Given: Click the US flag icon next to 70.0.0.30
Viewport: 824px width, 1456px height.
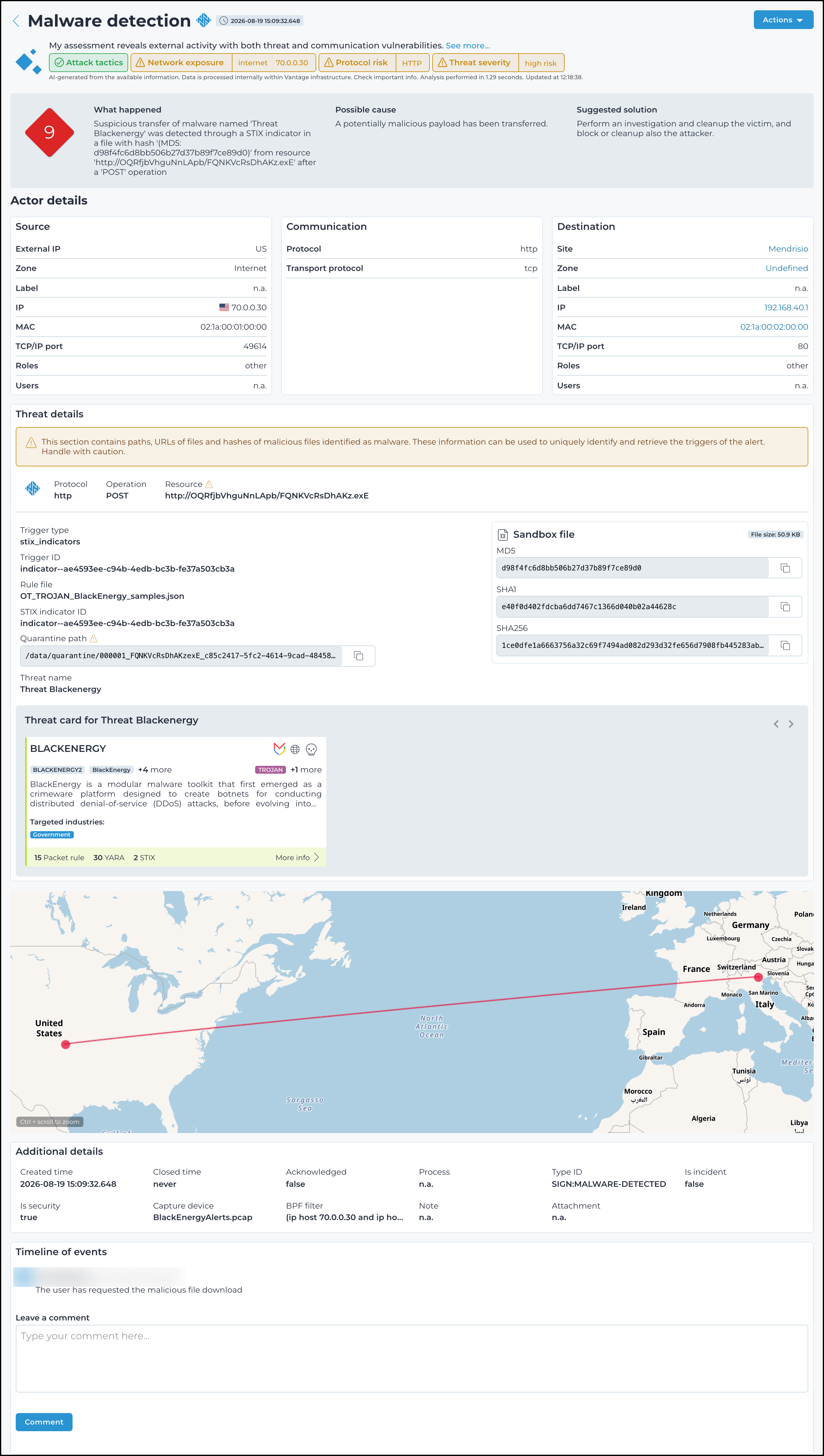Looking at the screenshot, I should [x=224, y=307].
